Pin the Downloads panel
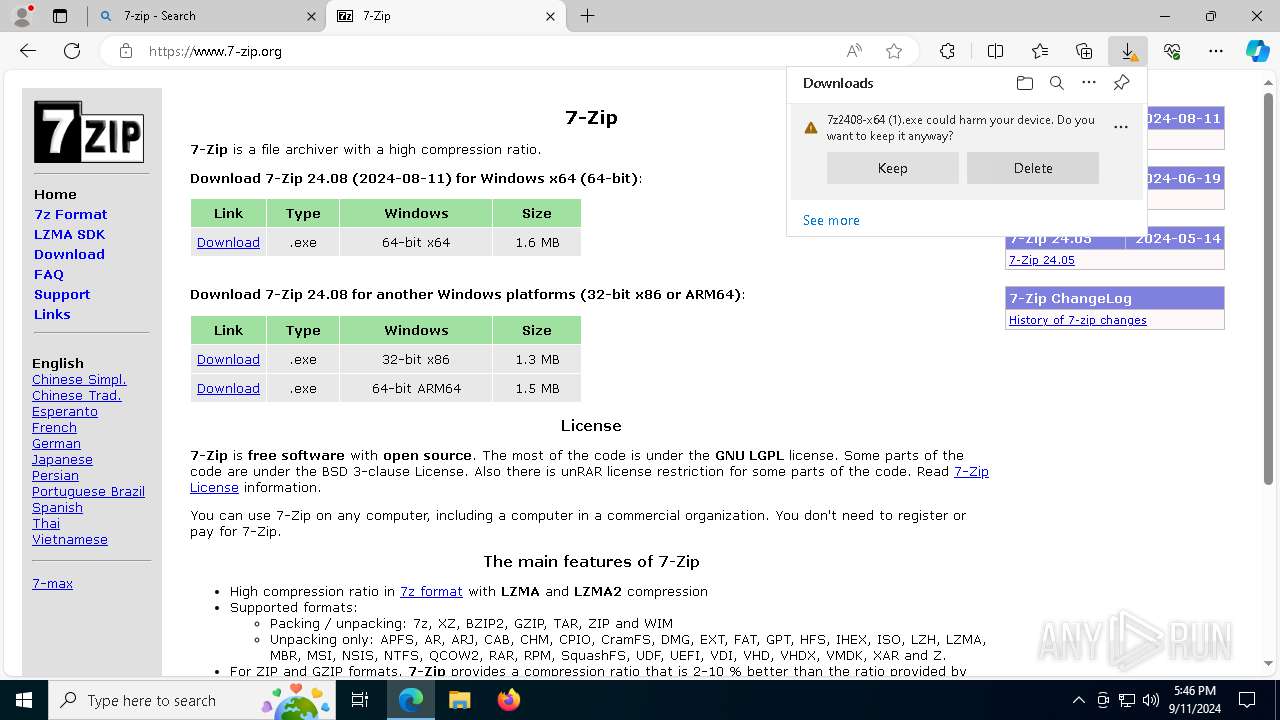Screen dimensions: 1280x720 [1121, 83]
